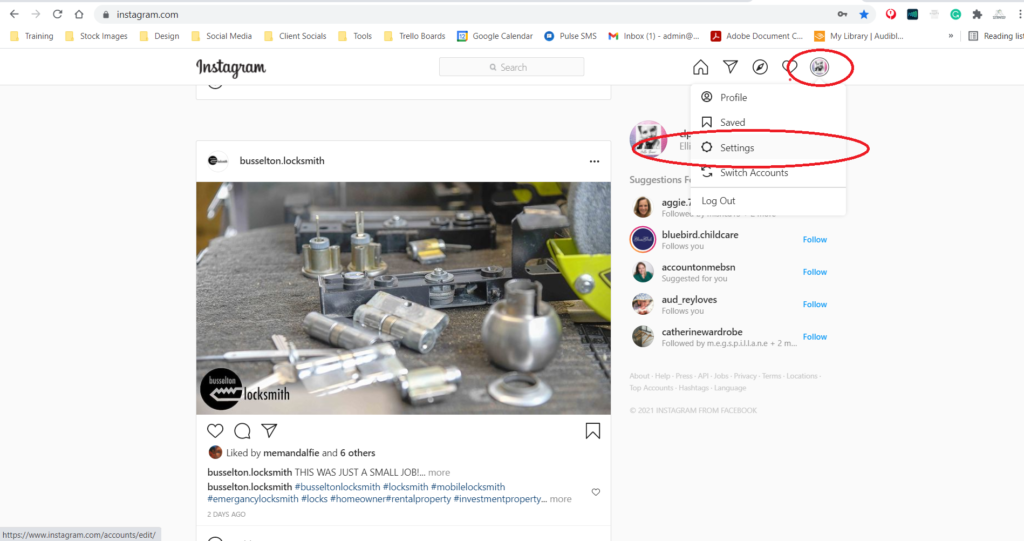Open Pulse SMS bookmark
The image size is (1024, 541).
click(x=570, y=36)
